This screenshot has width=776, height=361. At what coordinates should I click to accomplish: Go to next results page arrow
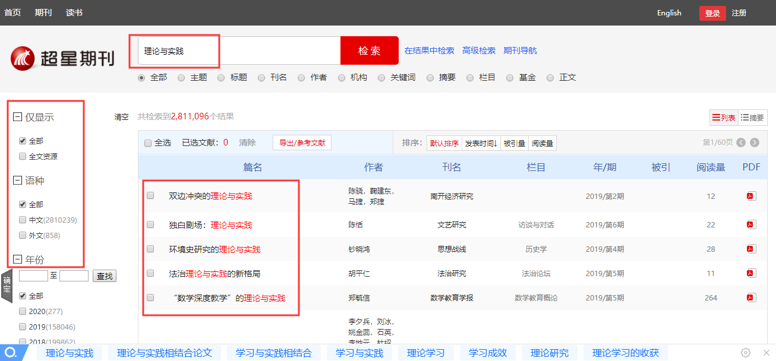(x=754, y=143)
